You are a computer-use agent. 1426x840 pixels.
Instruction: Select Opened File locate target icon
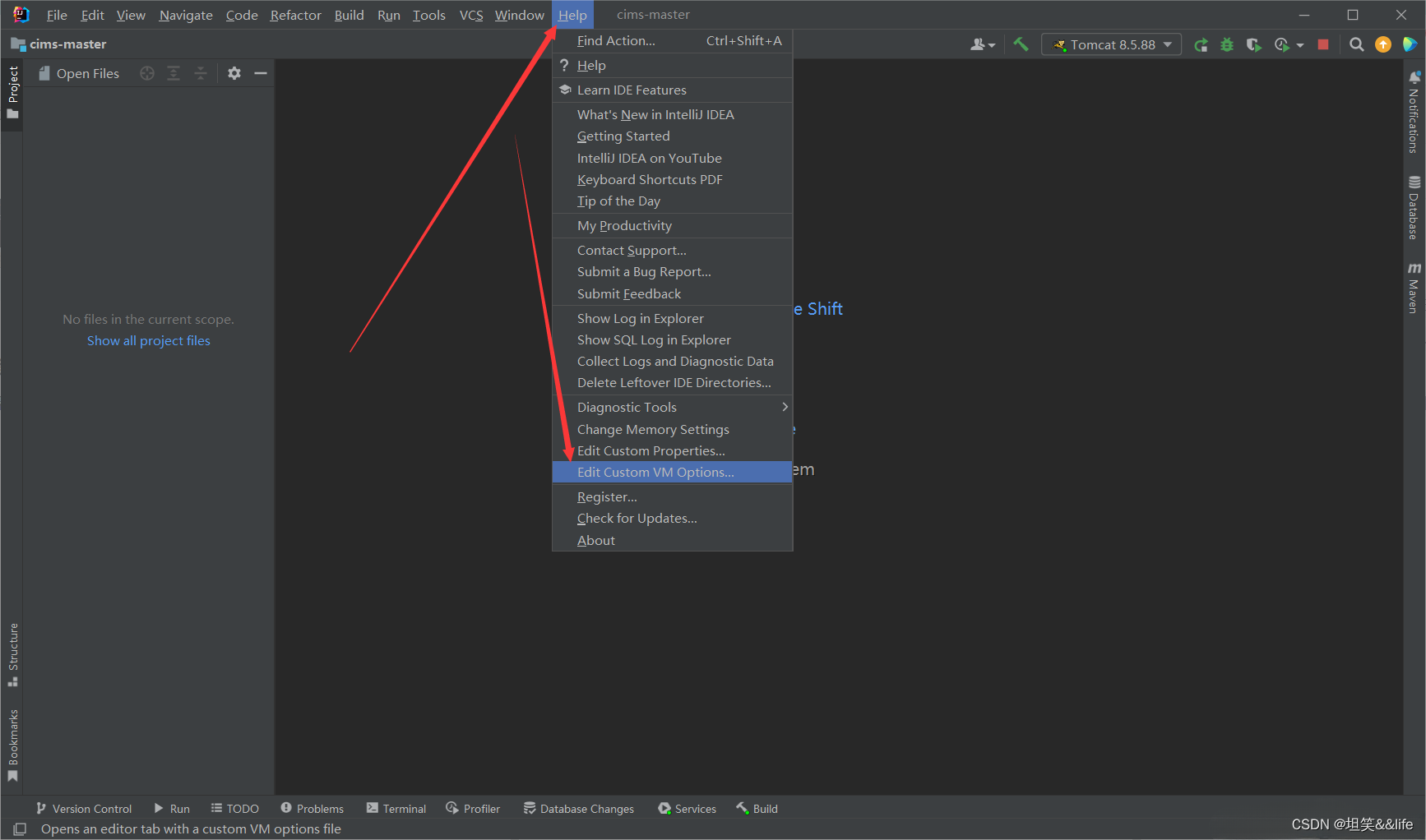[147, 73]
